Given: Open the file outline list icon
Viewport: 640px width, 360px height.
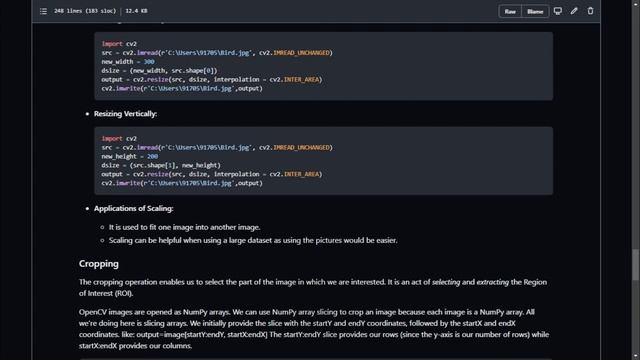Looking at the screenshot, I should click(43, 11).
